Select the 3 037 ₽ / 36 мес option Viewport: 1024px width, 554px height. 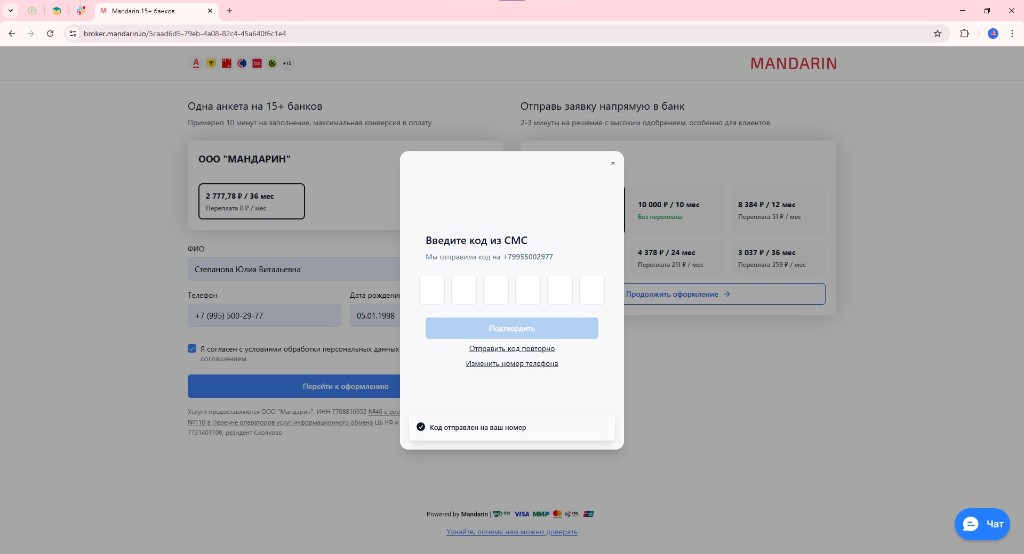(777, 258)
